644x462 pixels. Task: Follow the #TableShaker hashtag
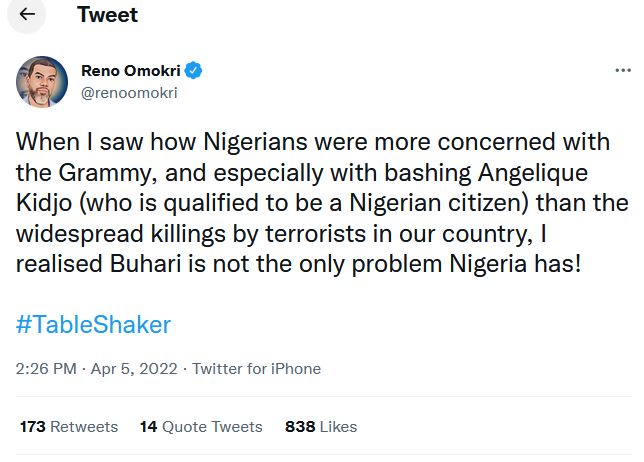click(x=93, y=324)
